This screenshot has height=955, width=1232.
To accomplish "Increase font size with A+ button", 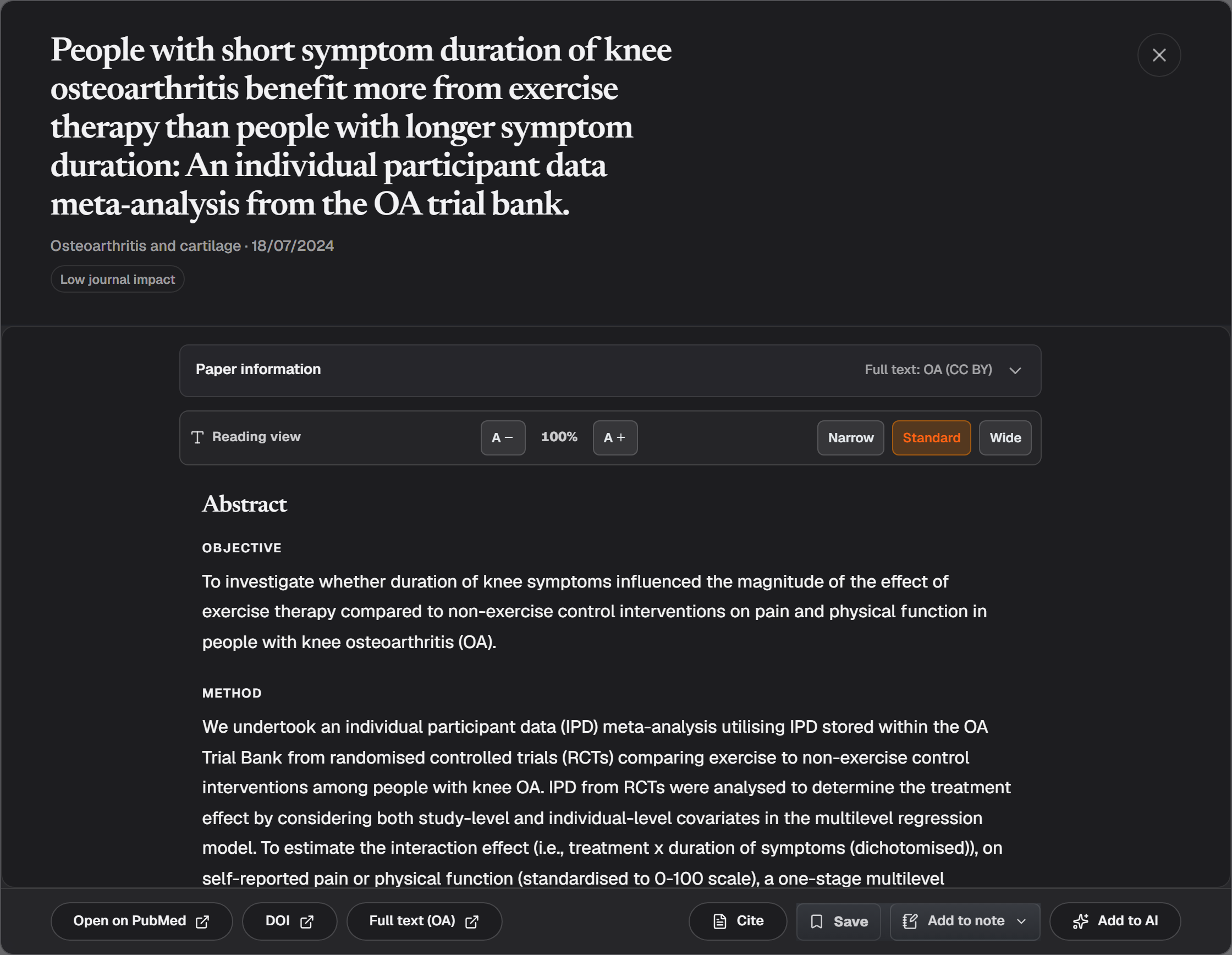I will [615, 438].
